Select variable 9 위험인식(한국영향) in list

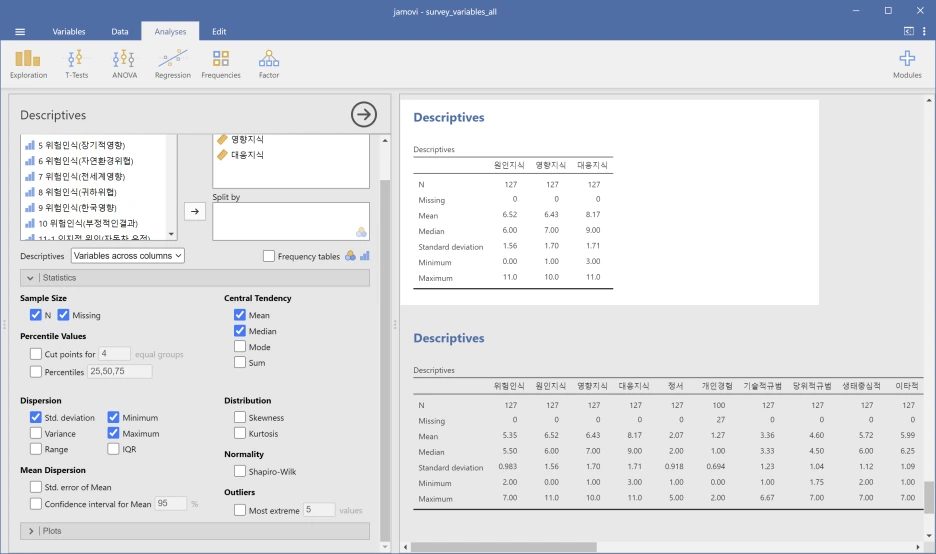click(77, 208)
